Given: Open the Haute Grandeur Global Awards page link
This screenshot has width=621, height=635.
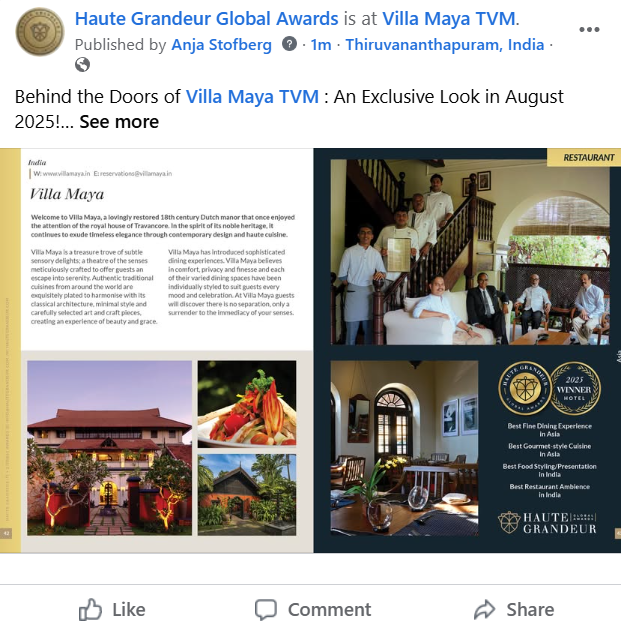Looking at the screenshot, I should pos(207,19).
